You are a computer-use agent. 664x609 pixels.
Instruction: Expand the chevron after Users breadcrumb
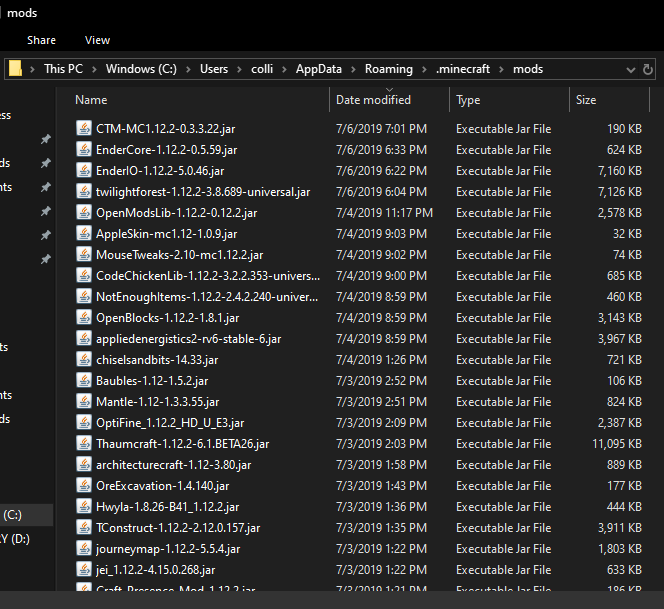[x=239, y=69]
